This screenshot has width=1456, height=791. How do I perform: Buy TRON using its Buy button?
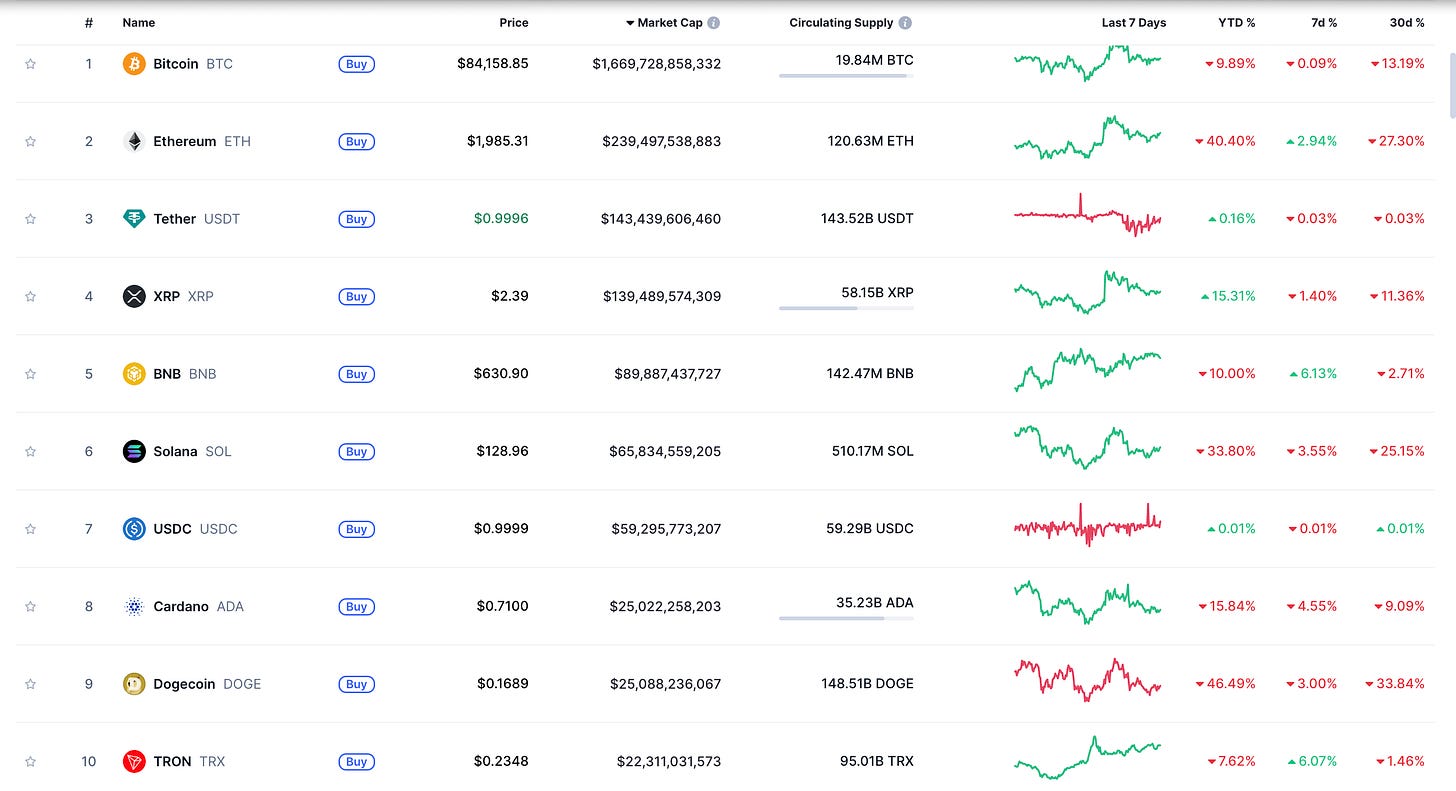pyautogui.click(x=357, y=761)
